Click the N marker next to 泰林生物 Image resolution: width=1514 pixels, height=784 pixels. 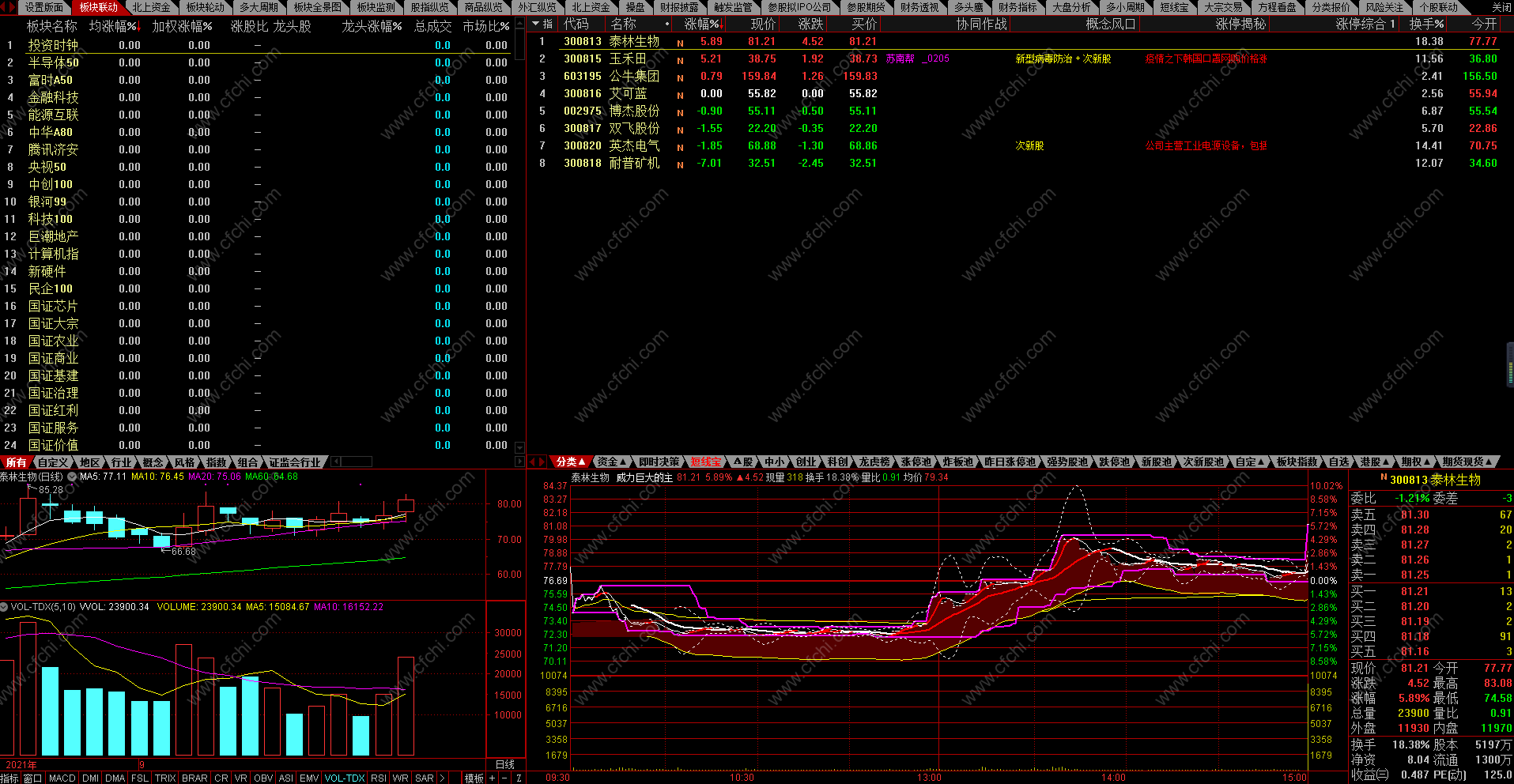pos(680,42)
